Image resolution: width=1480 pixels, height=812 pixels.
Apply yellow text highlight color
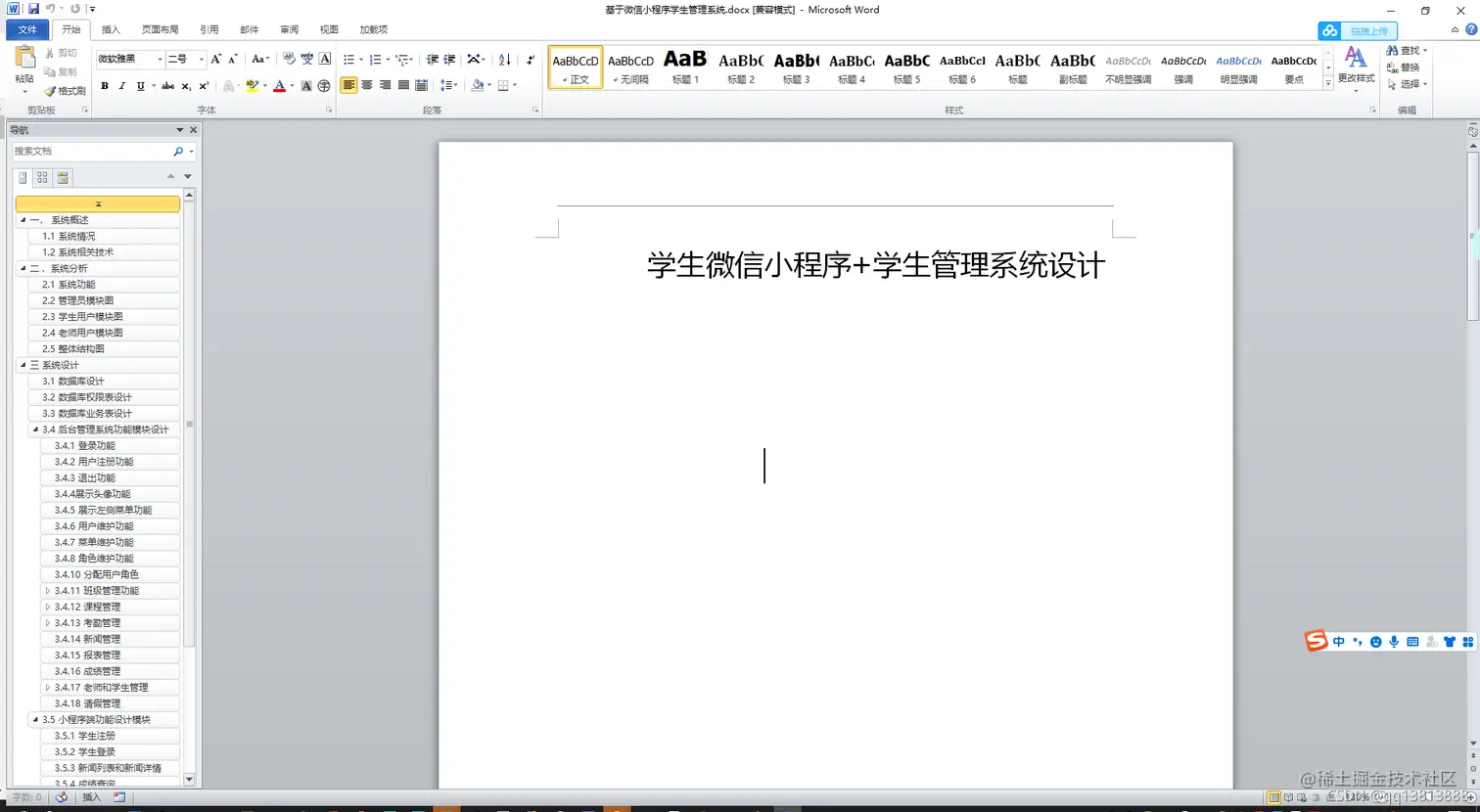click(x=252, y=86)
